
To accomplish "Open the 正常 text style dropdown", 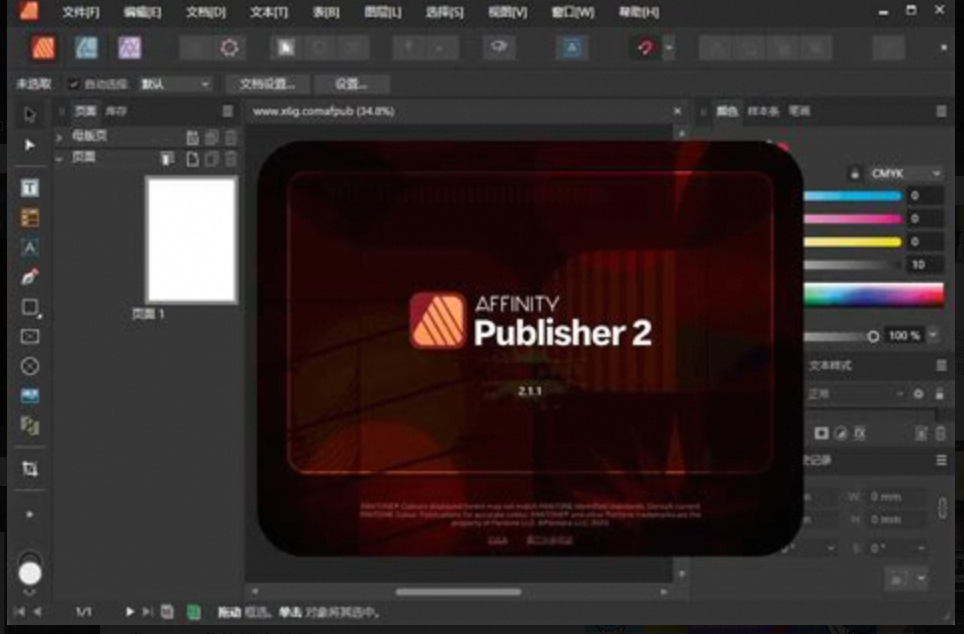I will click(x=856, y=394).
